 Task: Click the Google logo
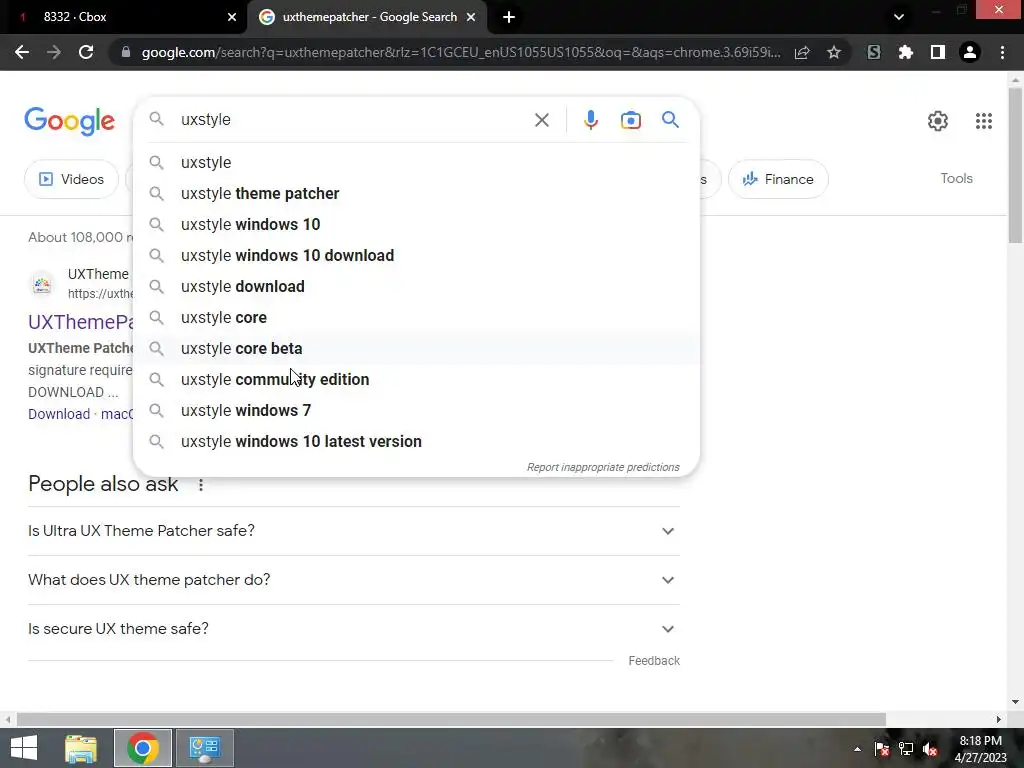pos(69,121)
